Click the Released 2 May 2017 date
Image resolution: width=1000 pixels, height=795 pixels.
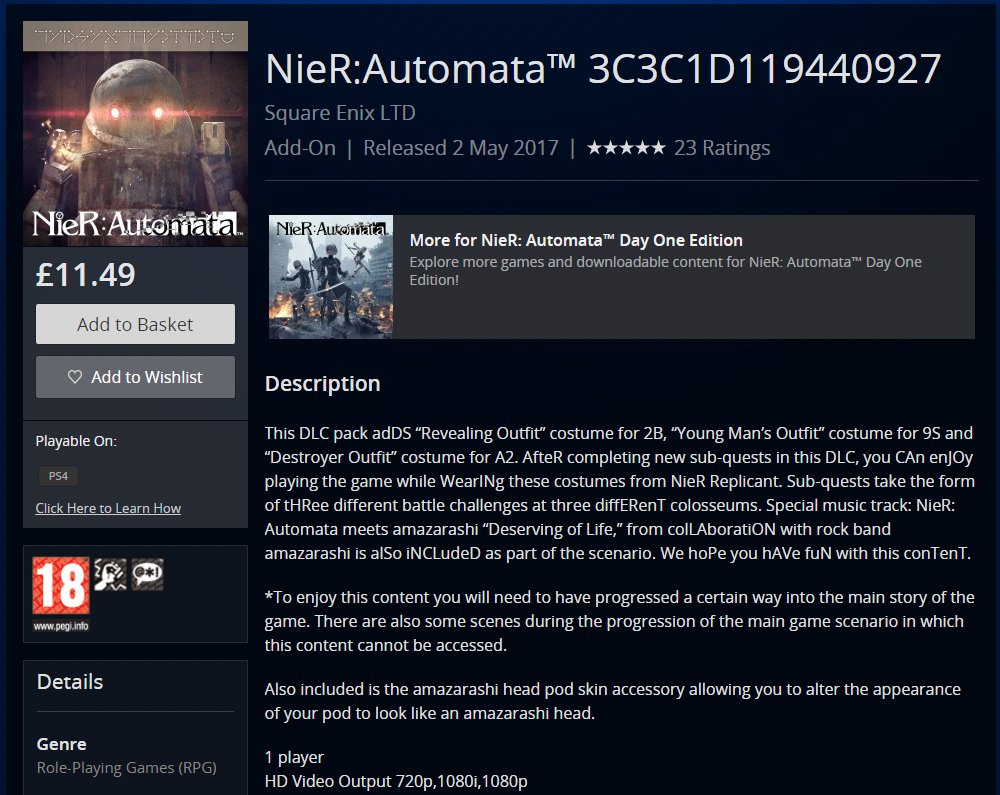[460, 148]
